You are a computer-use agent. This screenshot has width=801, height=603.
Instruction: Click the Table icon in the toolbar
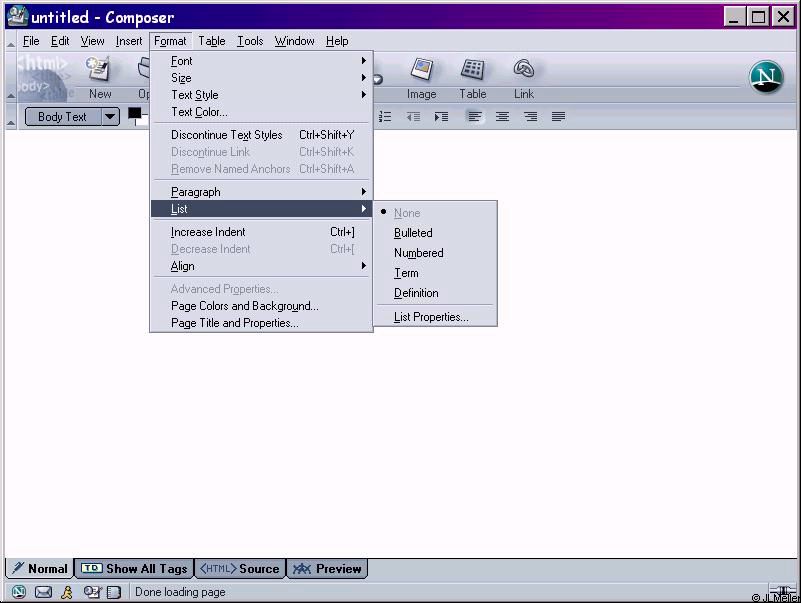(473, 69)
